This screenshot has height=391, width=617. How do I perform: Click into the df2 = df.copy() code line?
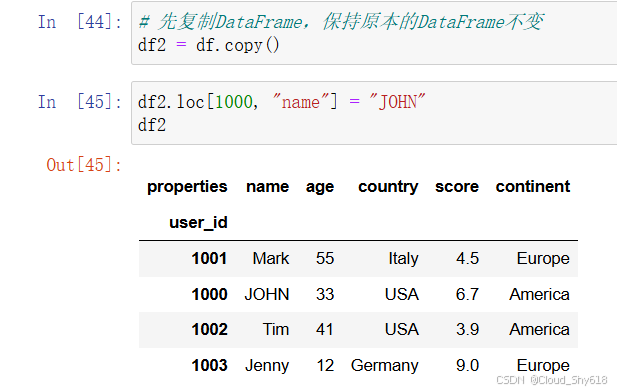[209, 45]
